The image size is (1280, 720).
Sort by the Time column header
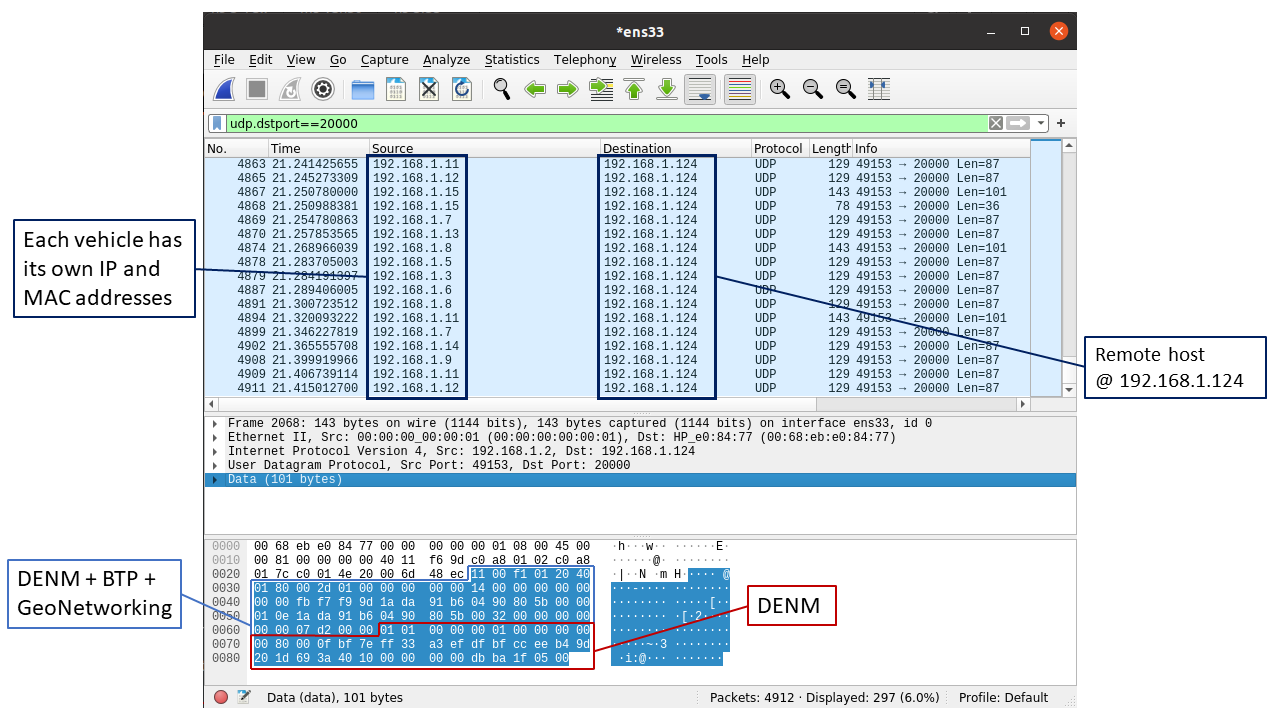318,148
